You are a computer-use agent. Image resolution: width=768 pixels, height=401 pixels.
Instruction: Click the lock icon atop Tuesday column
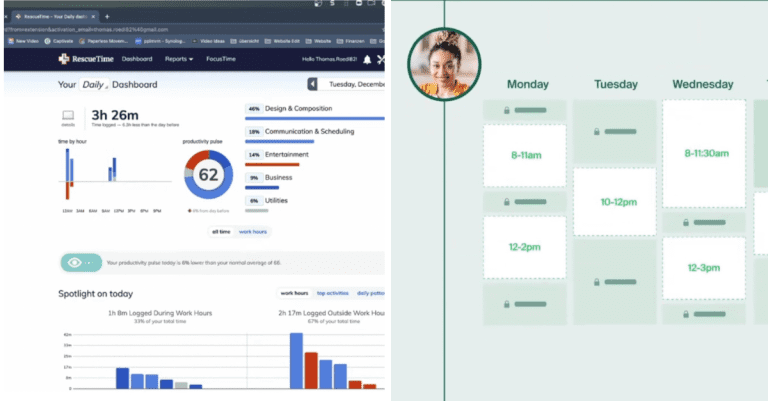click(x=597, y=131)
